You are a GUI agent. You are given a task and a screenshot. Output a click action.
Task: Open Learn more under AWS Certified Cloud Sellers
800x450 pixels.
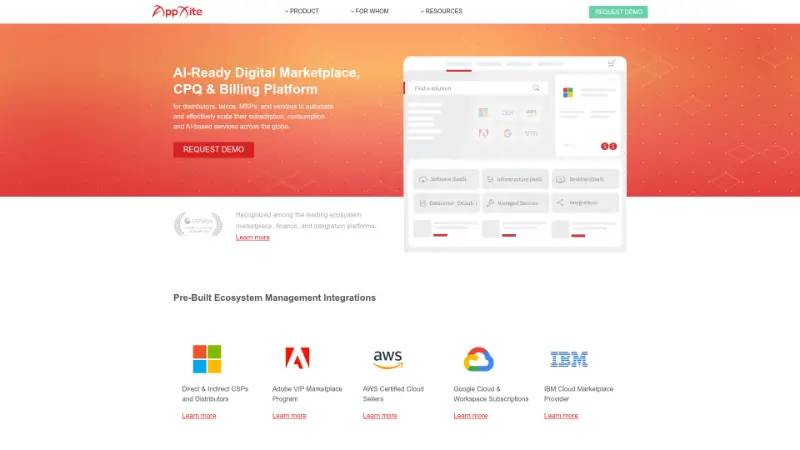(380, 416)
